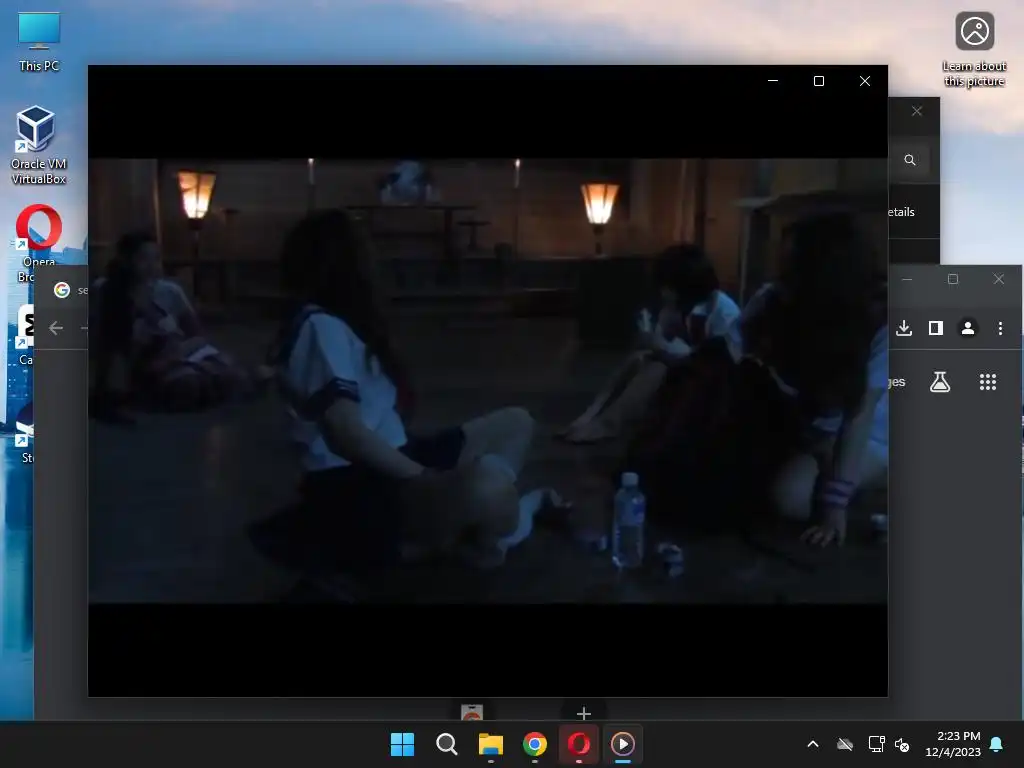Screen dimensions: 1024x768
Task: Open the Windows Start menu
Action: click(402, 744)
